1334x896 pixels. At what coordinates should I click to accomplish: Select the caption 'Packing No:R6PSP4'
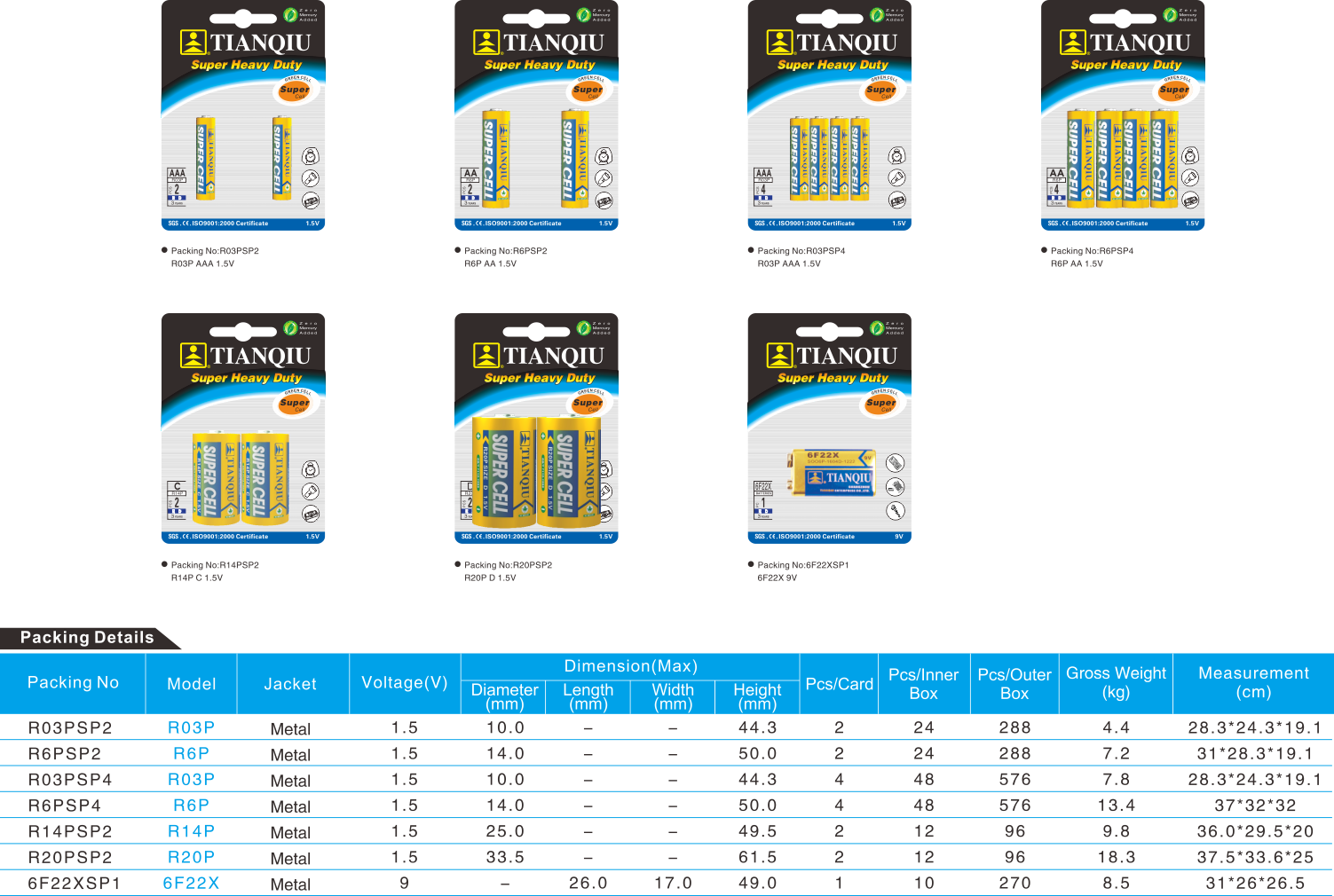(x=1093, y=251)
